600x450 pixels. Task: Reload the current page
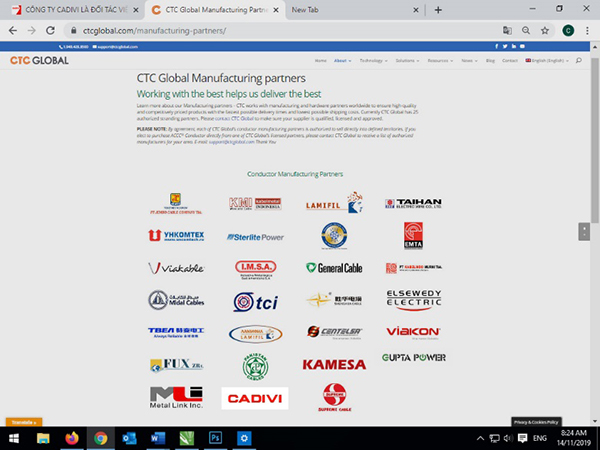[50, 31]
